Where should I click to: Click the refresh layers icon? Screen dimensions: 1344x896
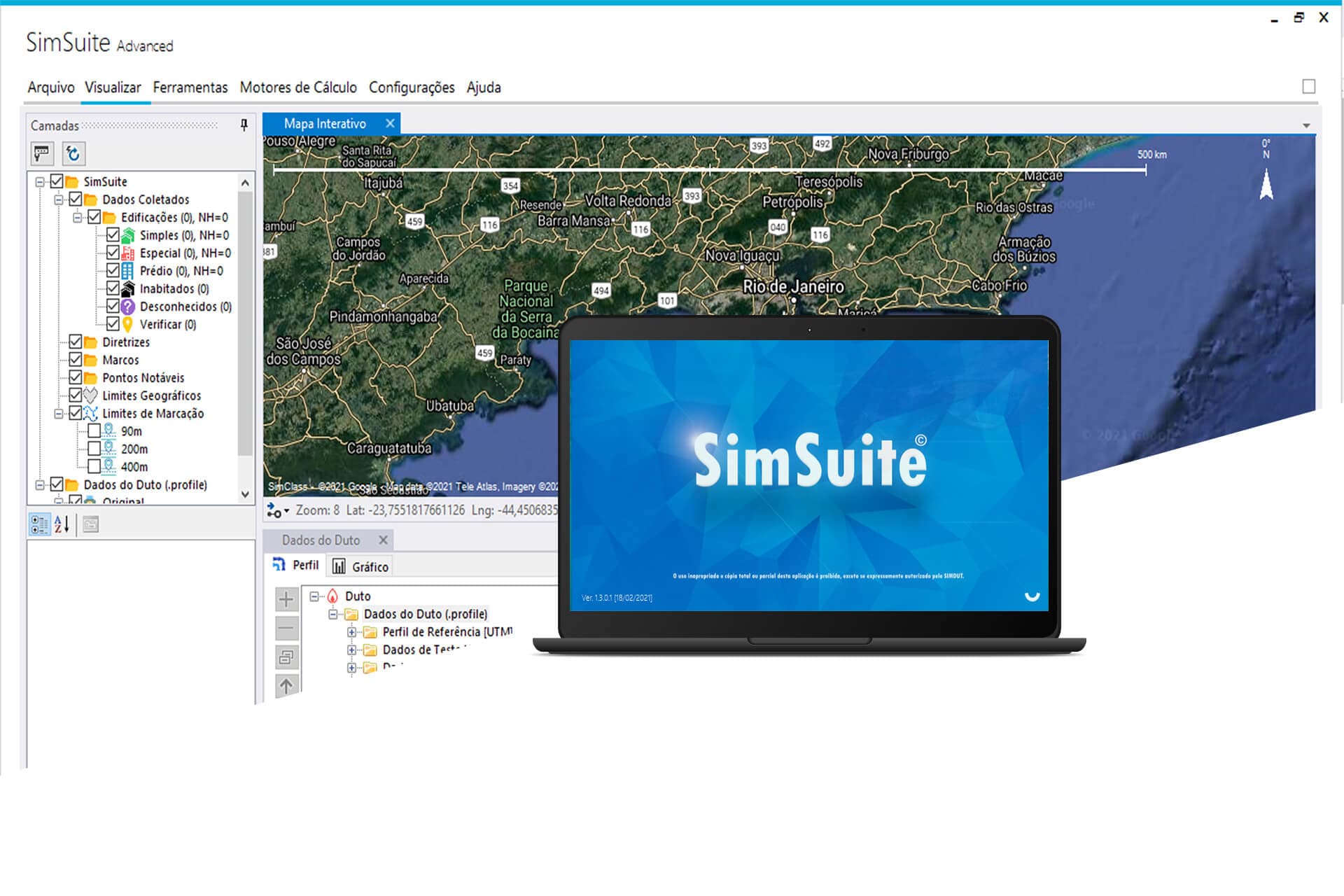pyautogui.click(x=73, y=153)
